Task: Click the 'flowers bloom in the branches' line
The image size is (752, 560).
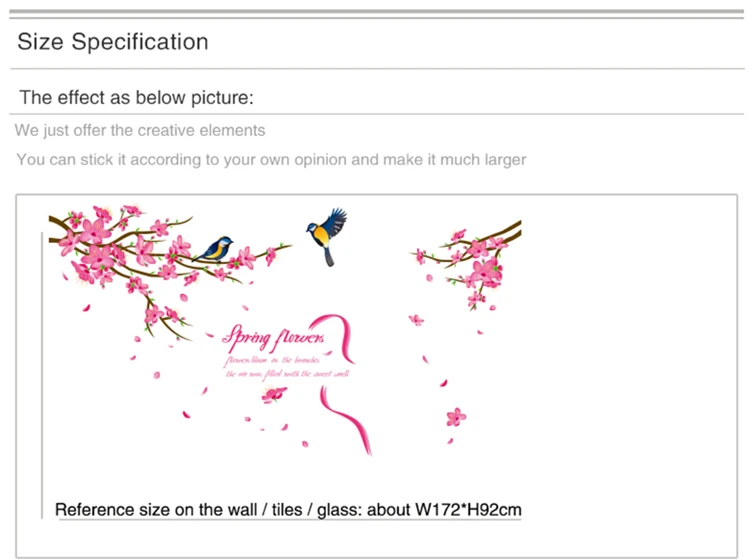Action: point(272,360)
